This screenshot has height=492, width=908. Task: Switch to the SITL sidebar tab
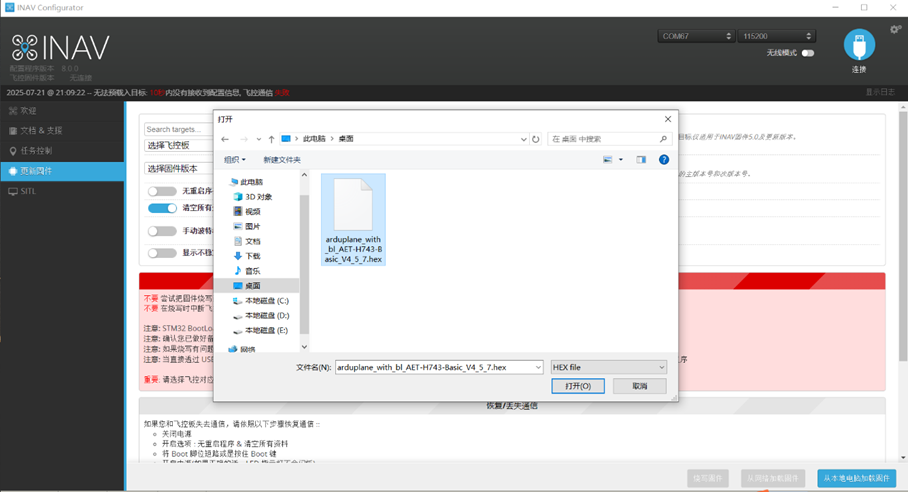pyautogui.click(x=62, y=191)
